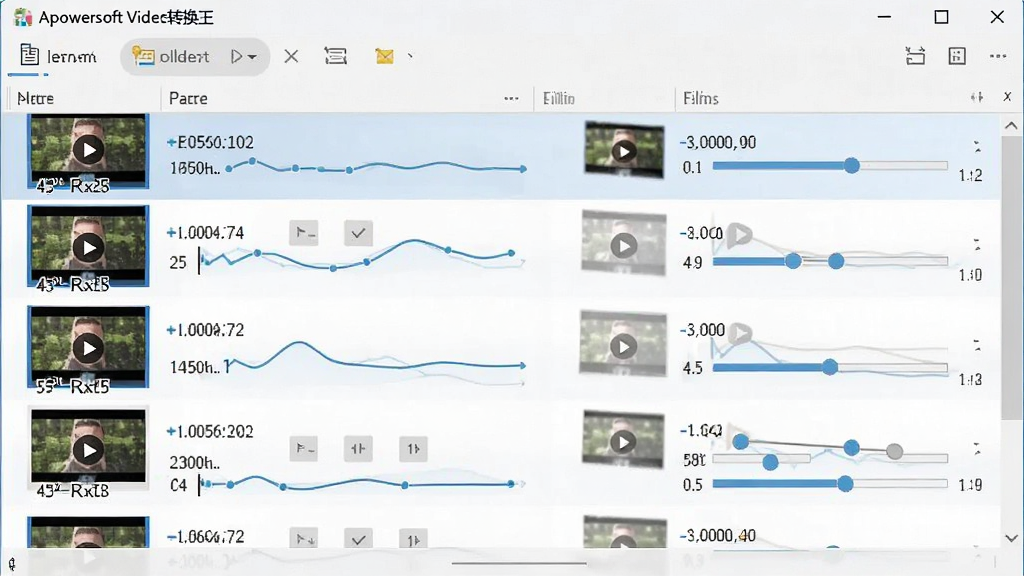The height and width of the screenshot is (576, 1024).
Task: Expand the second row's options arrow at right
Action: [977, 245]
